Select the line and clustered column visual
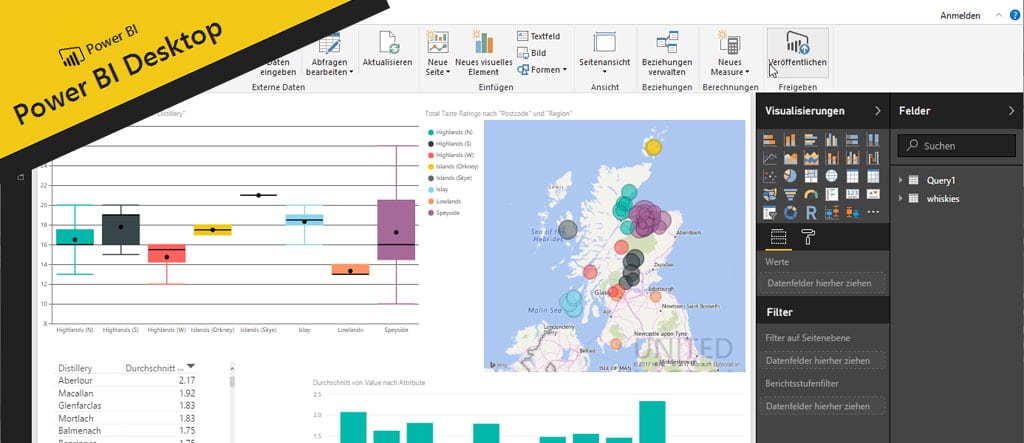The width and height of the screenshot is (1024, 443). pos(852,158)
